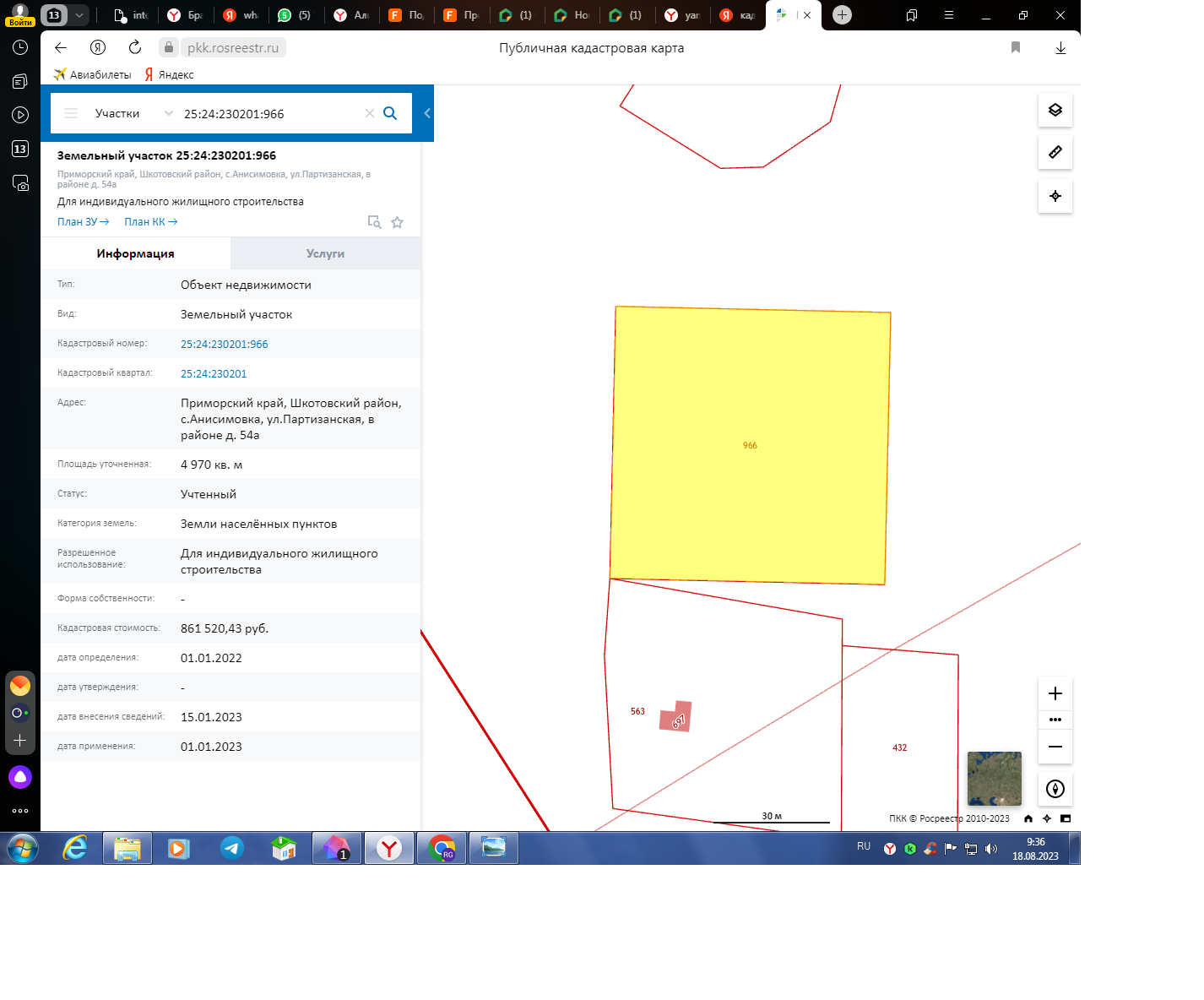1204x1000 pixels.
Task: Bookmark this page with bookmark icon
Action: point(1016,47)
